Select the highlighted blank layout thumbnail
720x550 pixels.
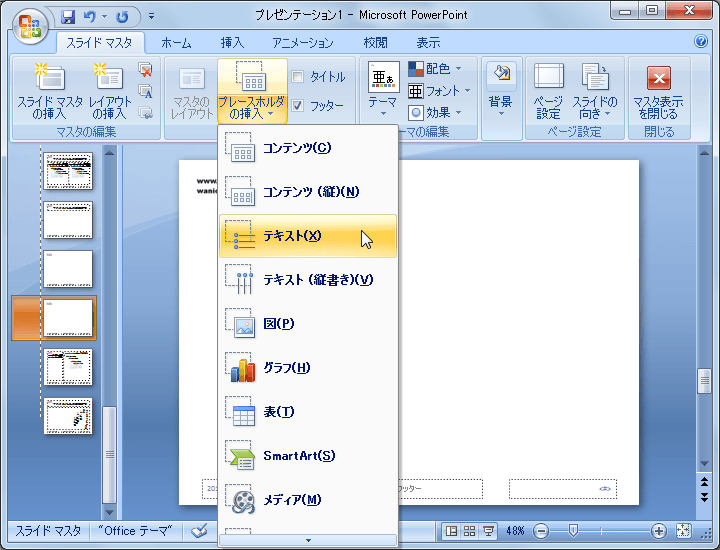(x=68, y=318)
